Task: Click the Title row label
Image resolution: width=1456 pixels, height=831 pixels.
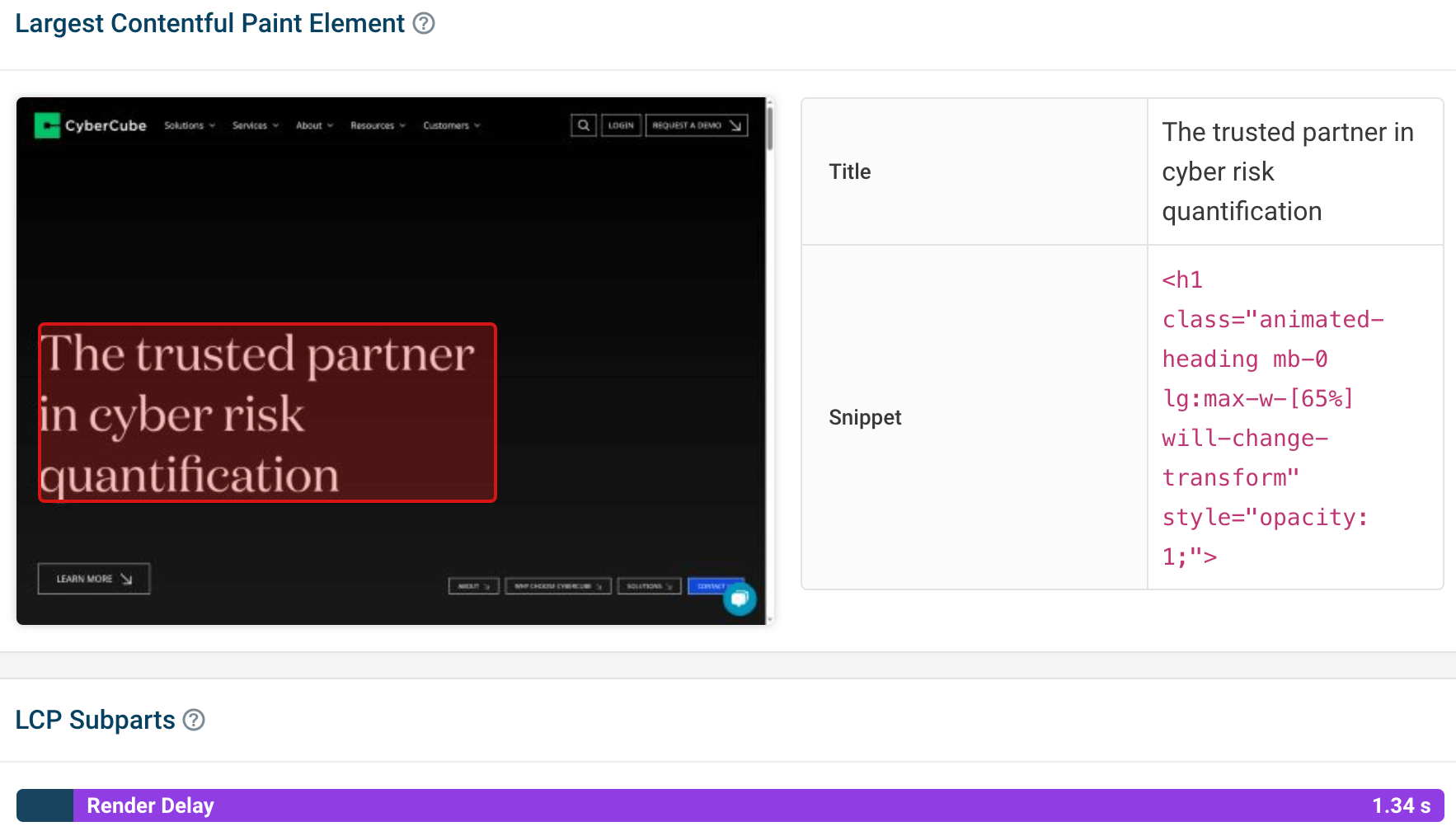Action: [x=850, y=171]
